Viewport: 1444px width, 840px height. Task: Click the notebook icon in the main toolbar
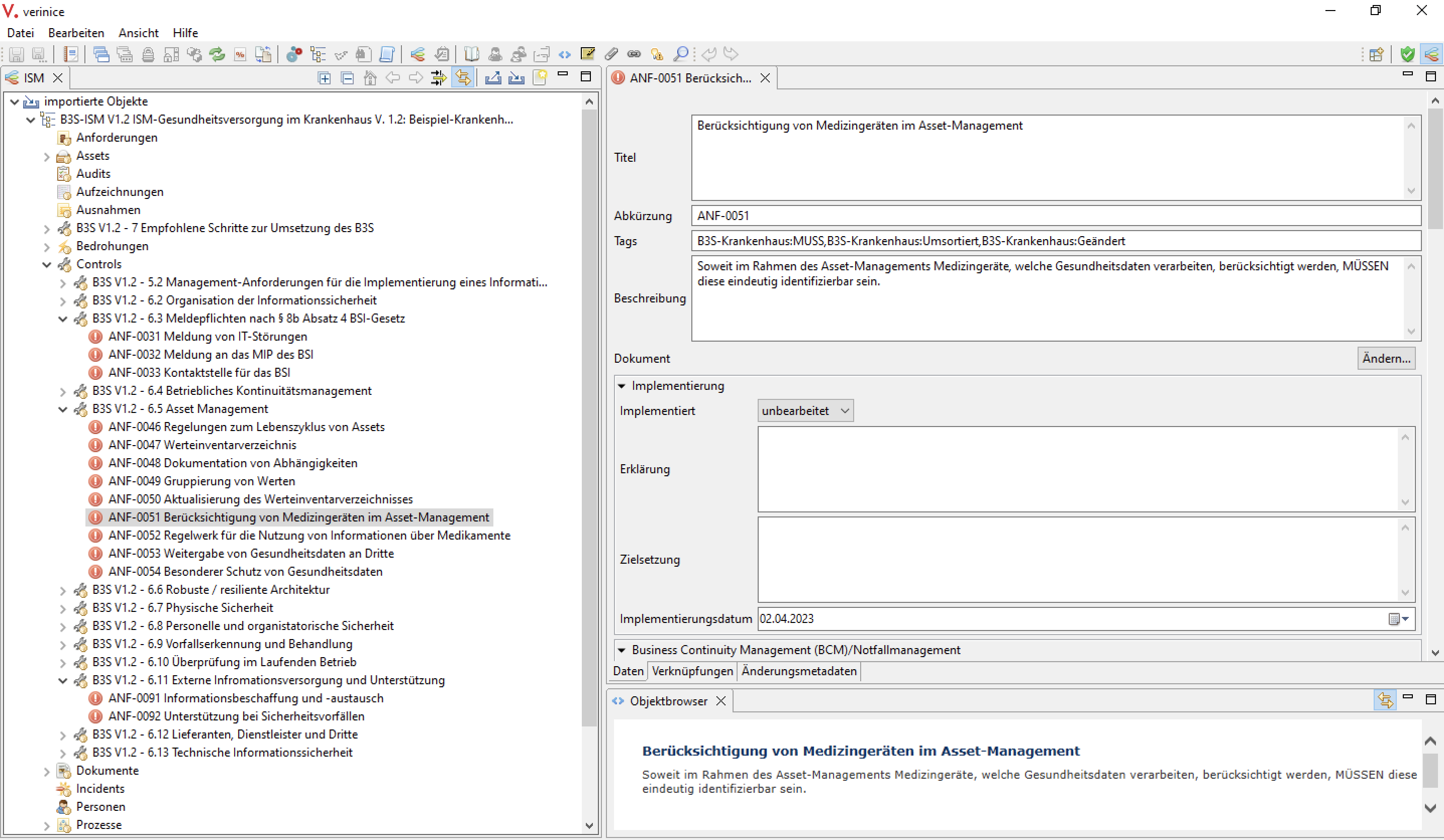coord(70,54)
